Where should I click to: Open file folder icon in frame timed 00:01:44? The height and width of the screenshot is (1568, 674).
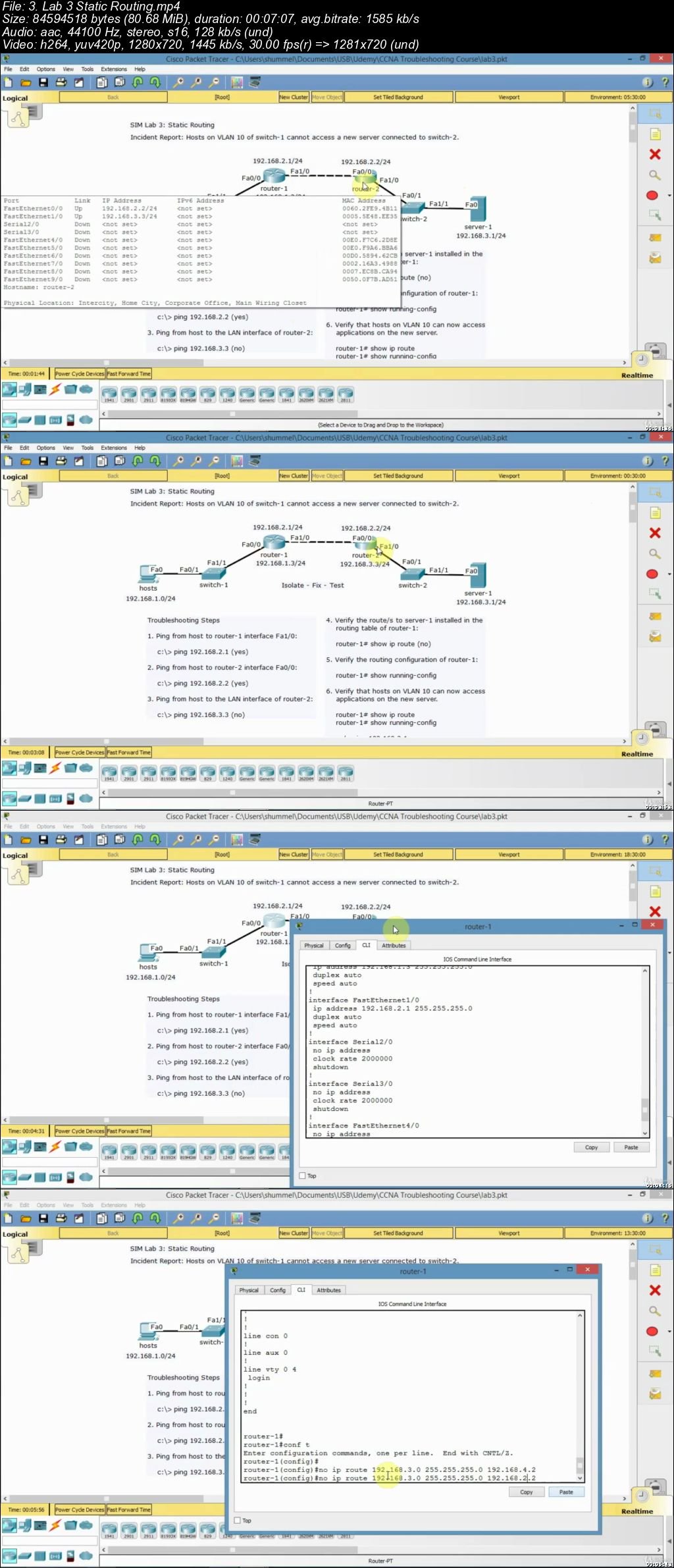[26, 82]
